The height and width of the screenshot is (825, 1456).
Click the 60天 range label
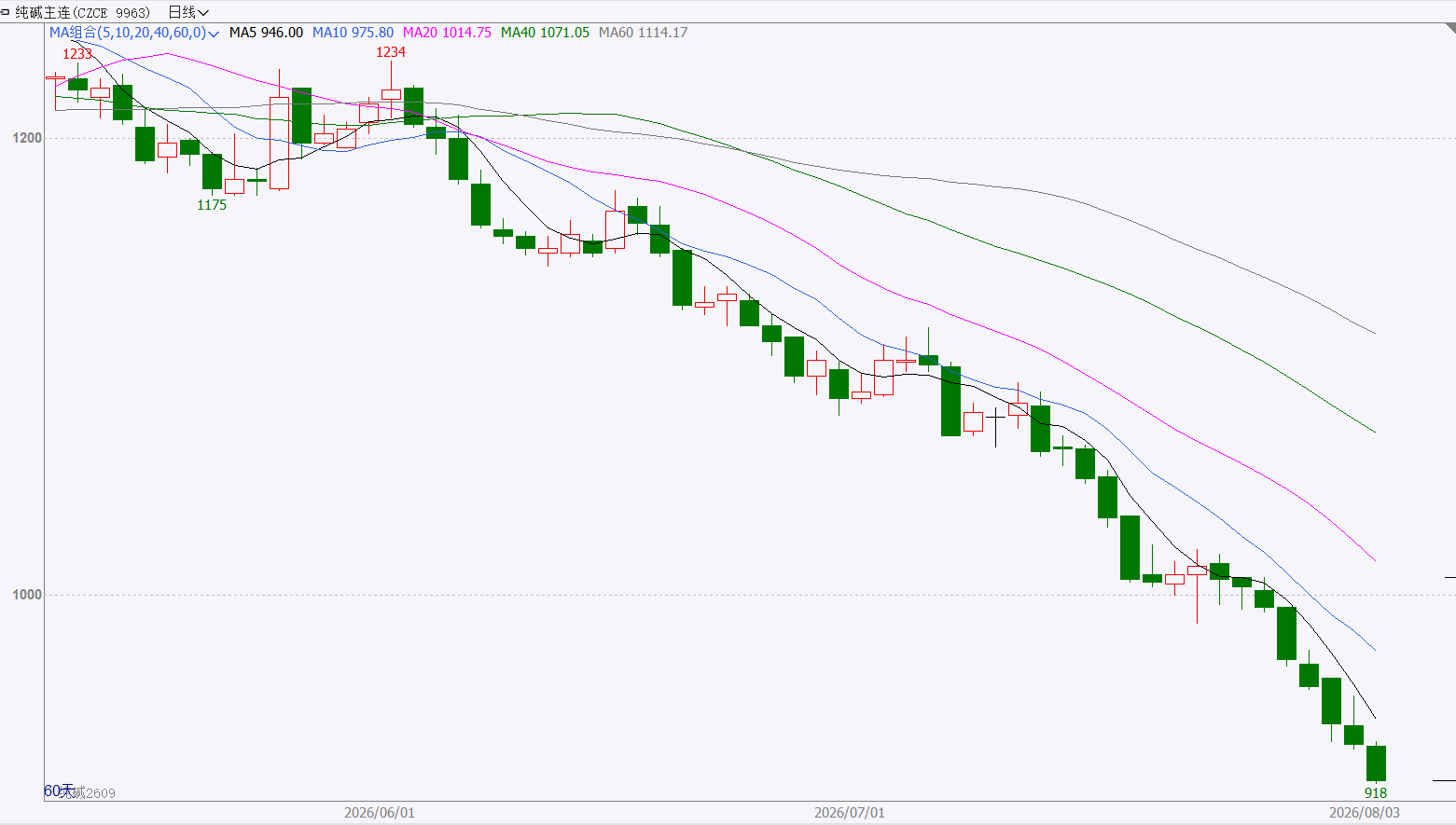(59, 791)
